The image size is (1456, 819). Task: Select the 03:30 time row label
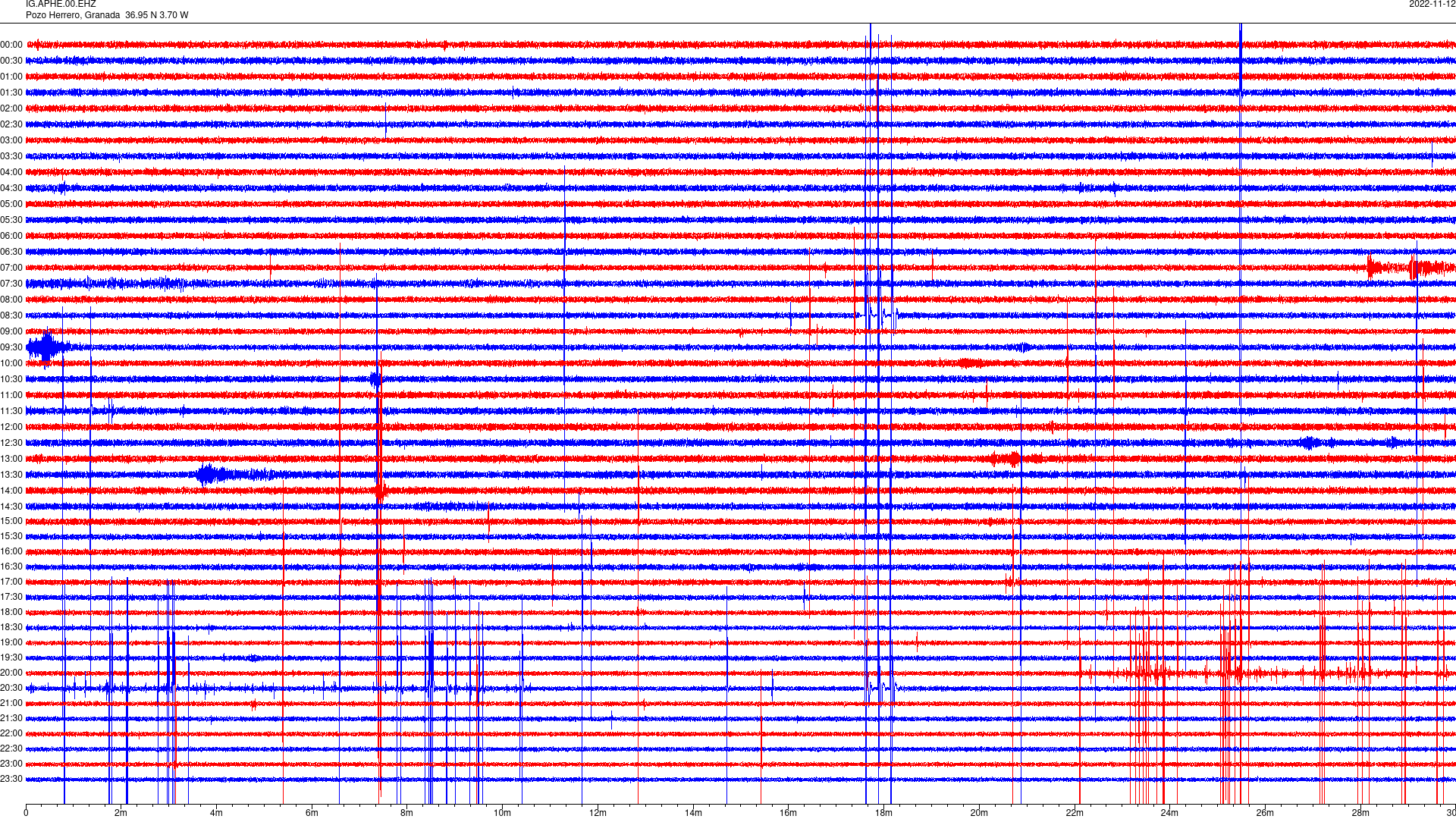click(x=11, y=156)
